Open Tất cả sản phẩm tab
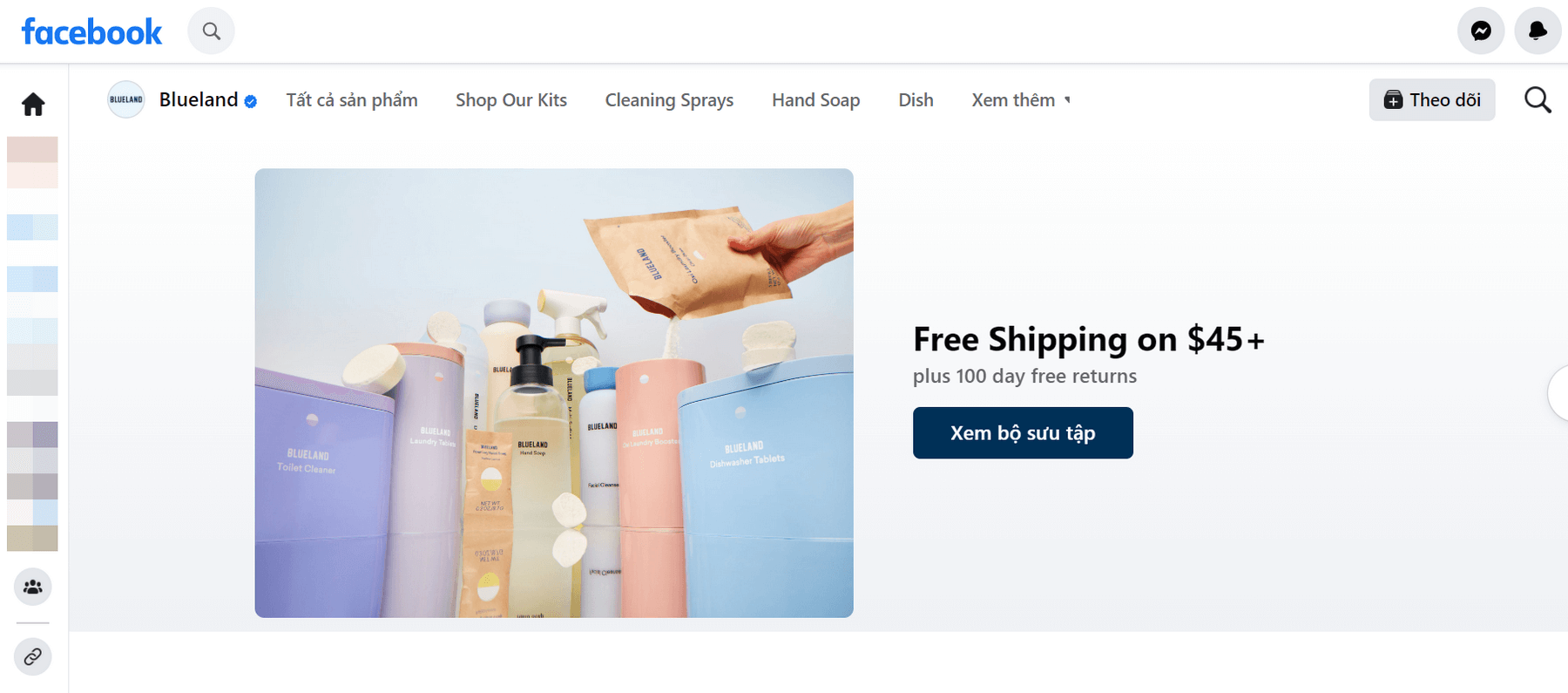This screenshot has width=1568, height=693. pyautogui.click(x=352, y=100)
